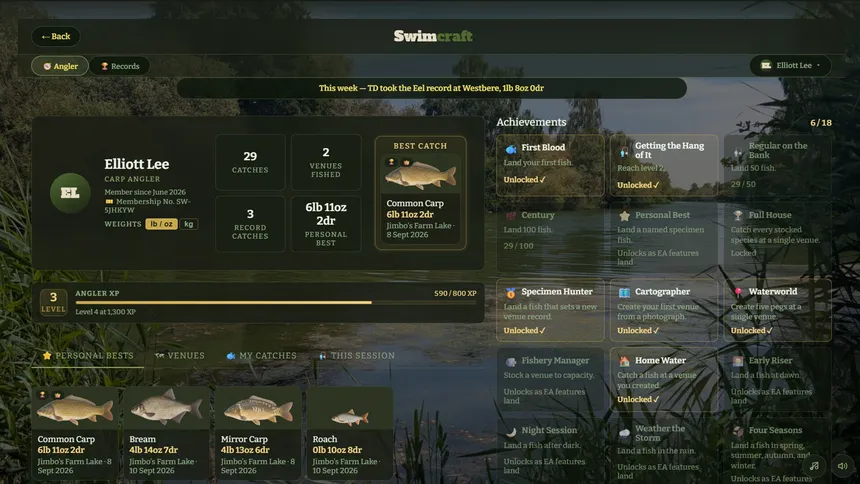Click the Getting the Hang of It icon
Image resolution: width=860 pixels, height=484 pixels.
(x=624, y=151)
